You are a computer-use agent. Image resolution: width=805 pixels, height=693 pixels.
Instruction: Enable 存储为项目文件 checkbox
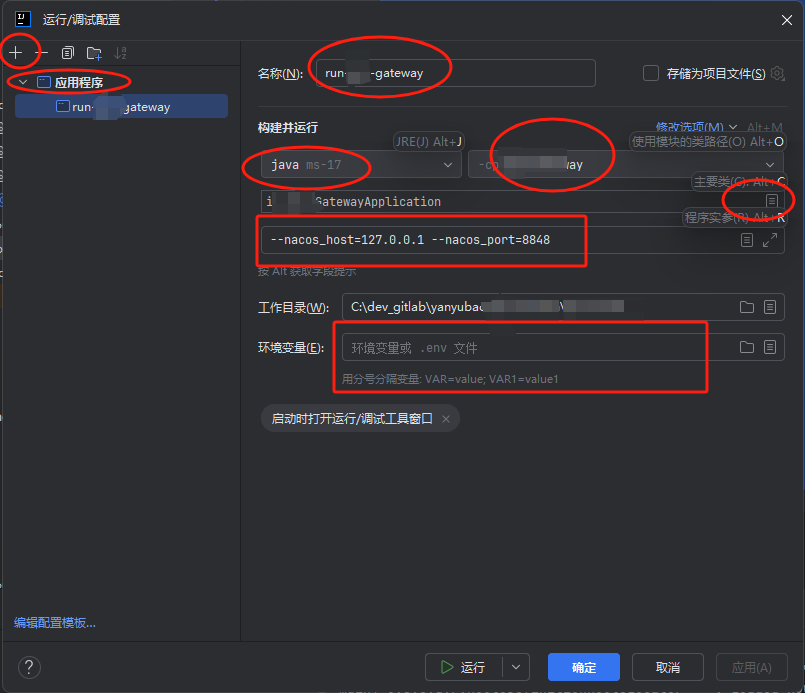pyautogui.click(x=650, y=73)
